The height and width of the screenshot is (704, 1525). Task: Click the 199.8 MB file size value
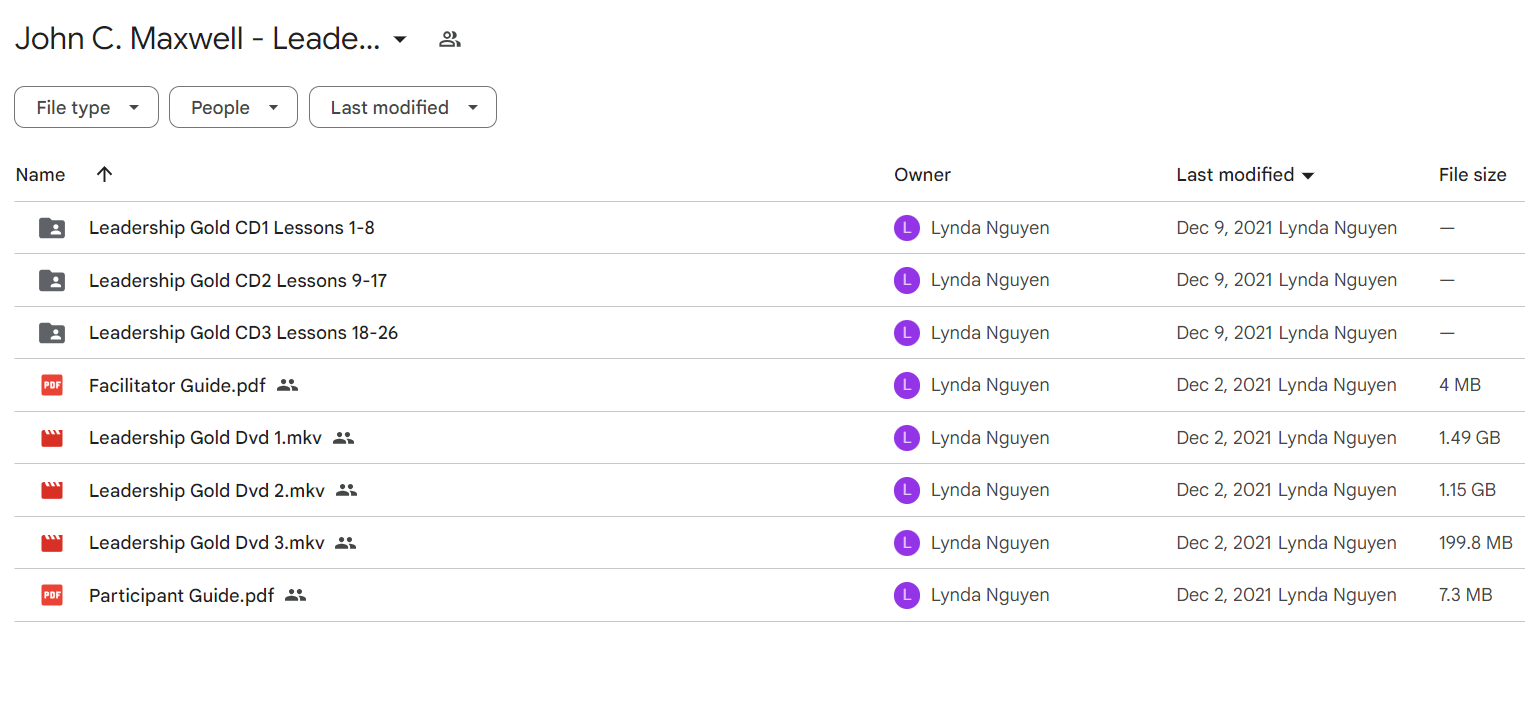[1476, 543]
